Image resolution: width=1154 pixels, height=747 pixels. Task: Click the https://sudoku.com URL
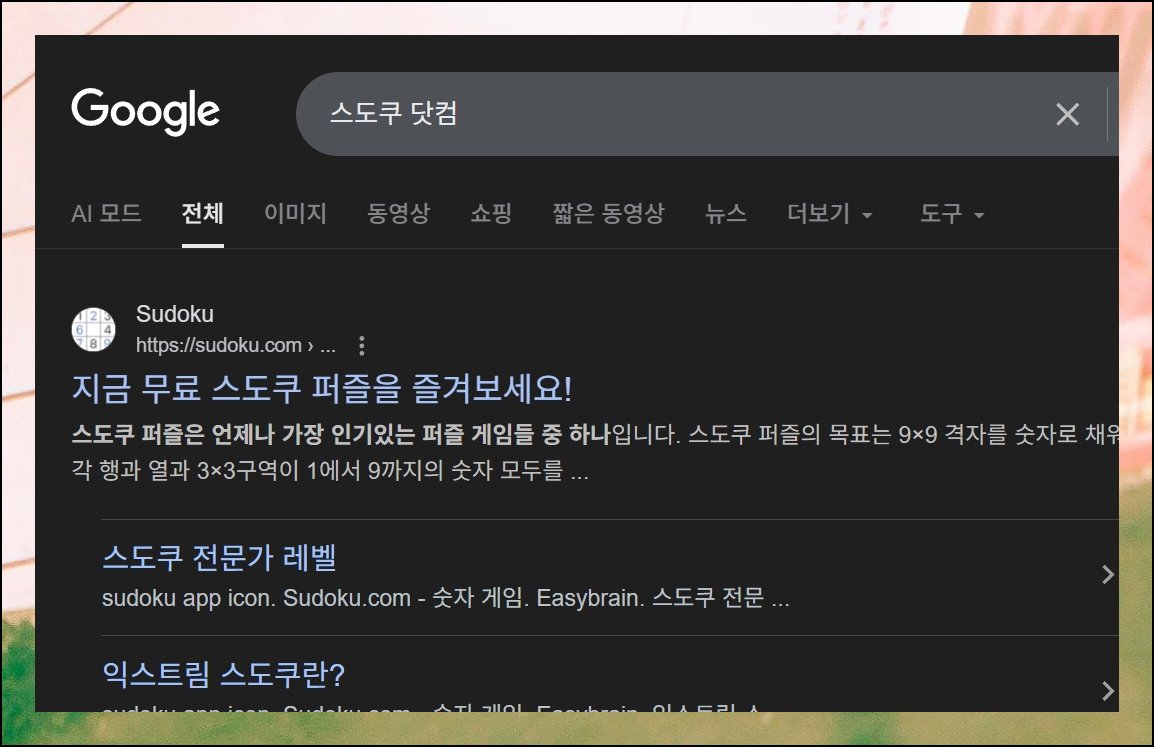coord(236,345)
